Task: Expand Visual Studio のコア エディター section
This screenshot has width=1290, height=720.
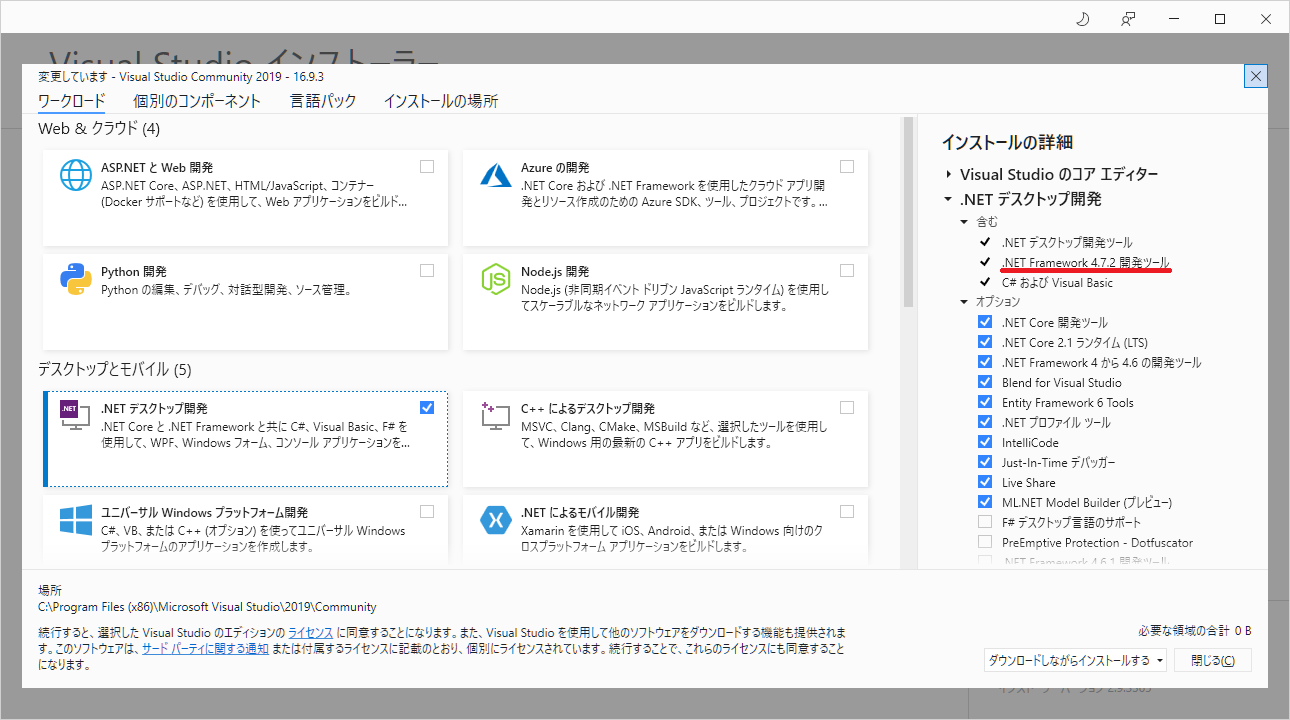Action: pos(948,174)
